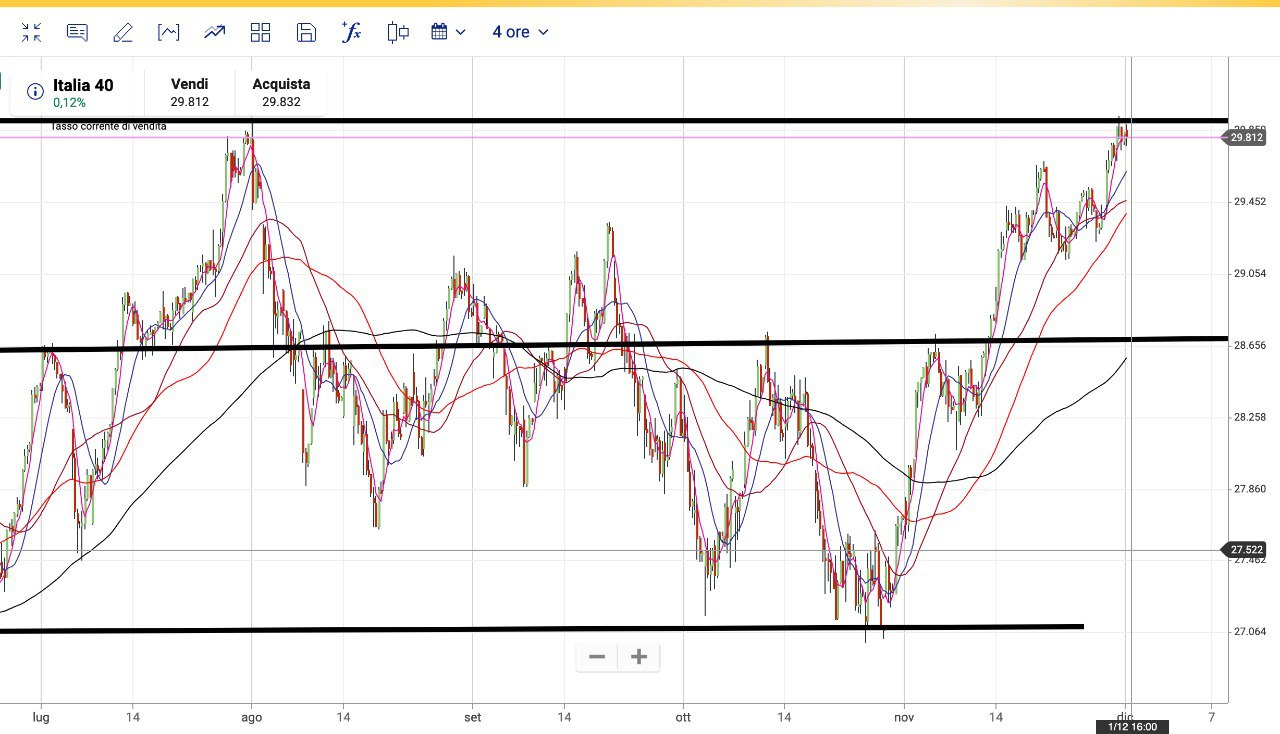Open the comment/notes icon in toolbar
The height and width of the screenshot is (734, 1280).
77,32
